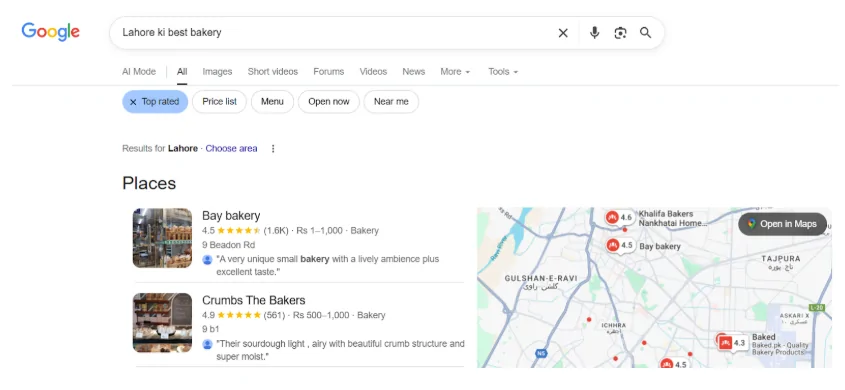Click the Choose area link
Image resolution: width=845 pixels, height=390 pixels.
[x=231, y=149]
